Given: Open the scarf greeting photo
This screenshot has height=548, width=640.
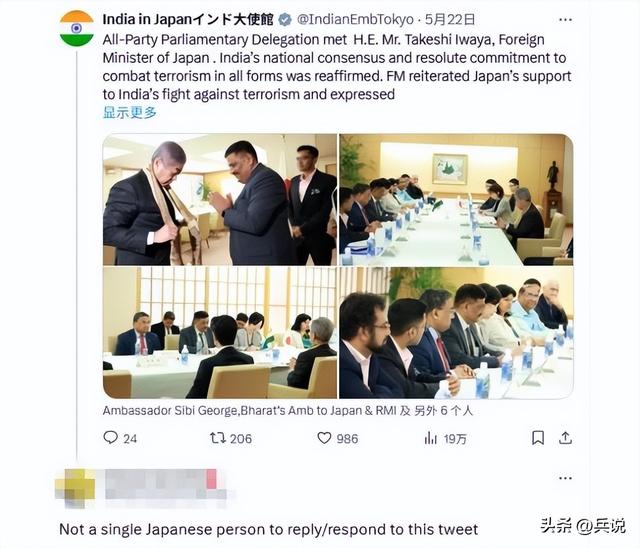Looking at the screenshot, I should point(220,200).
